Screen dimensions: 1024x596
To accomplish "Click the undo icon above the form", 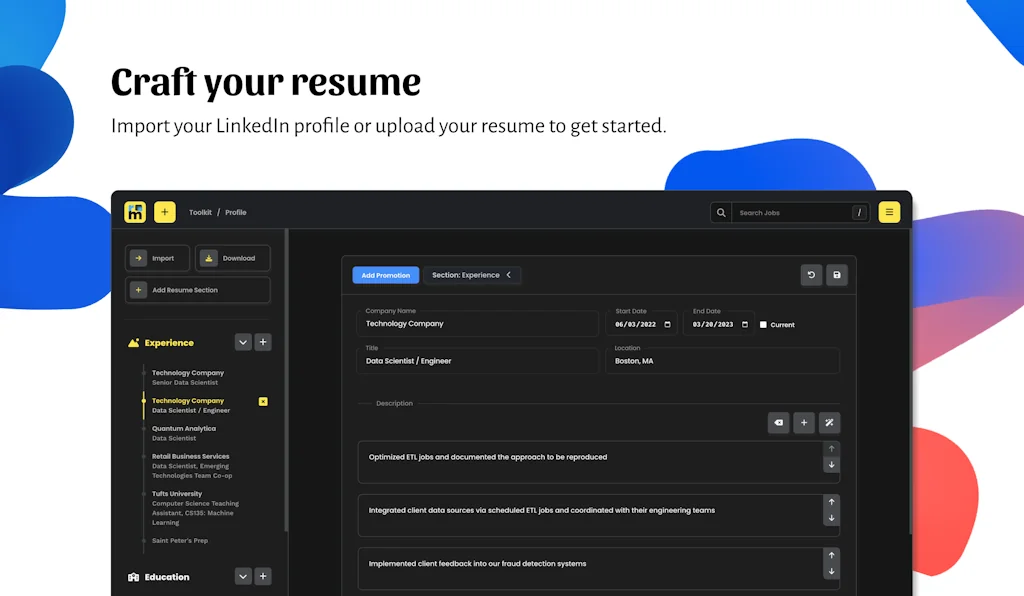I will click(811, 274).
